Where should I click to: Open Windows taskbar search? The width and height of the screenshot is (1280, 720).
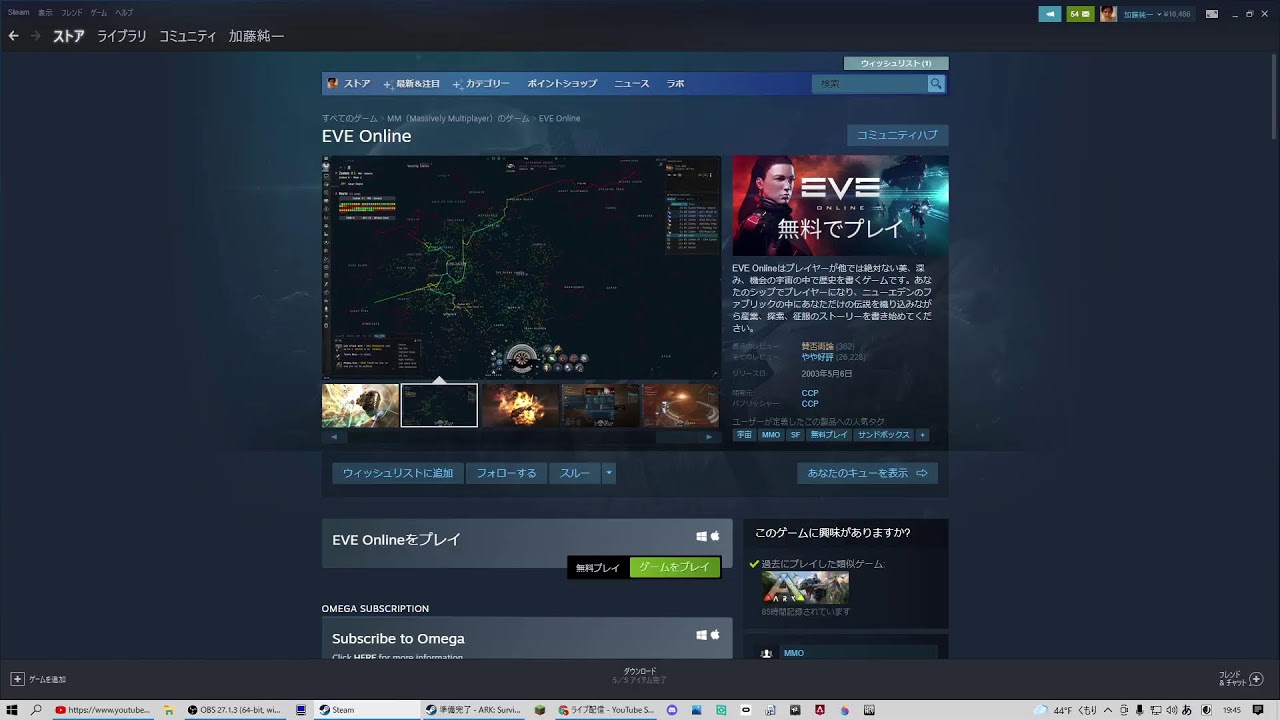click(x=37, y=710)
